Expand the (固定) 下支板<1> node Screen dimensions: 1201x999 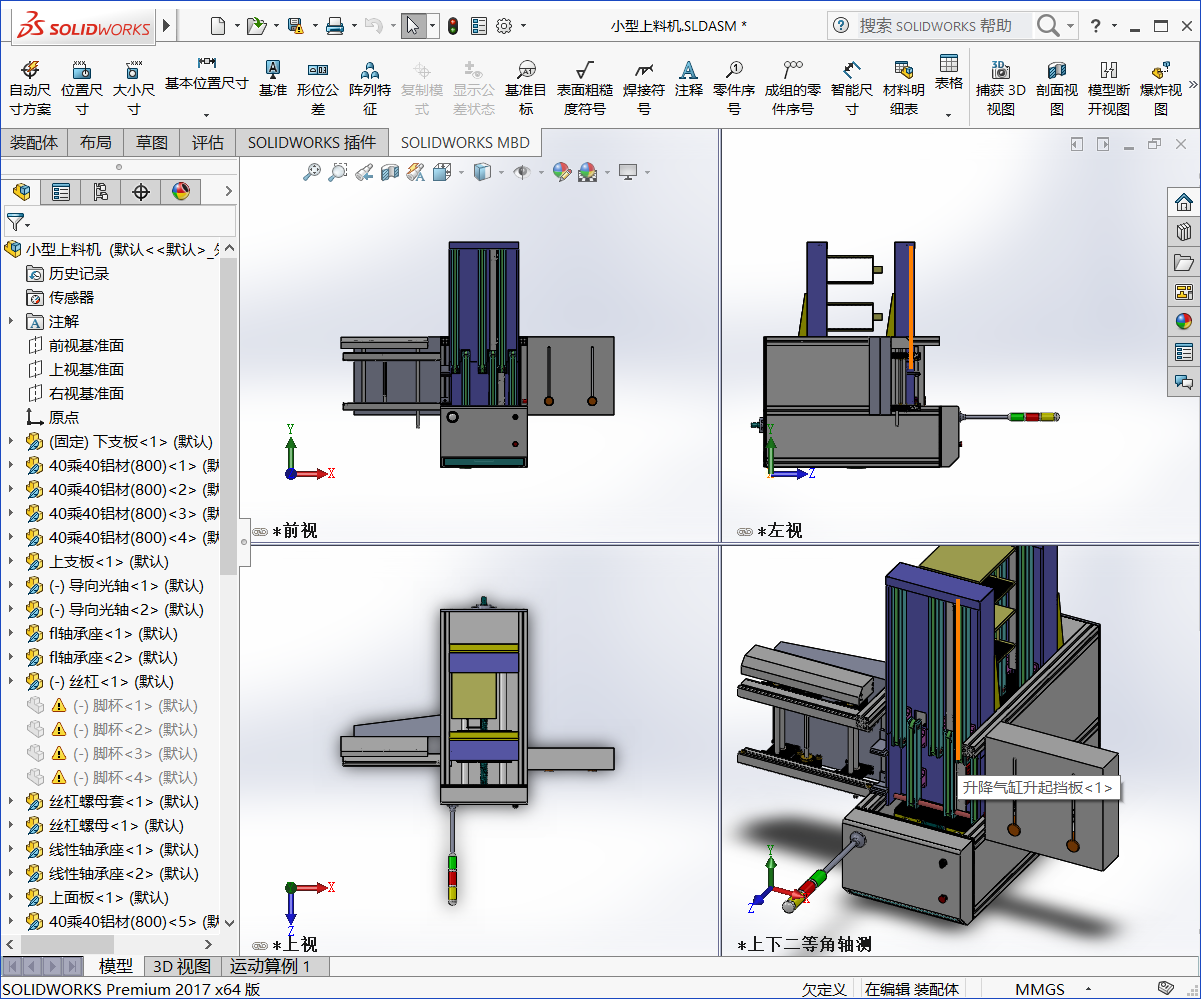[11, 441]
